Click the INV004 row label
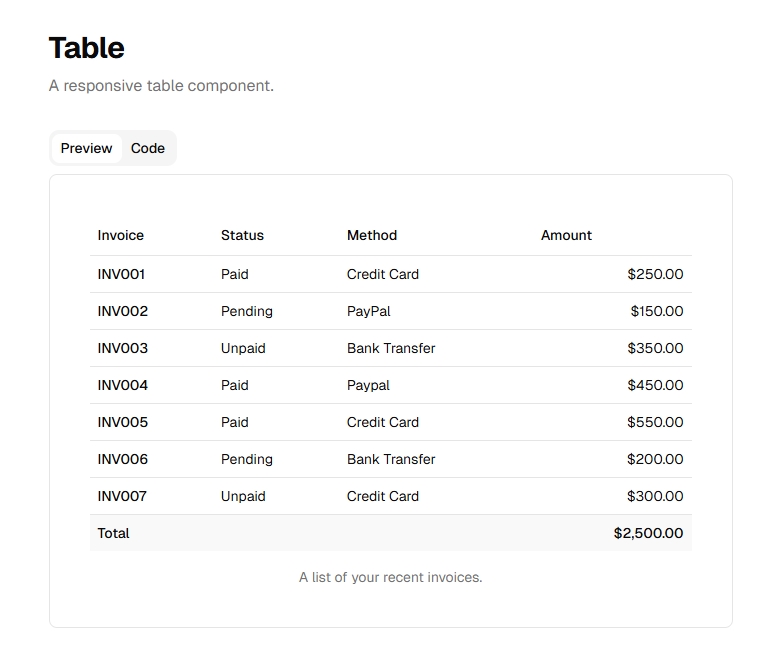Image resolution: width=769 pixels, height=652 pixels. pos(122,385)
